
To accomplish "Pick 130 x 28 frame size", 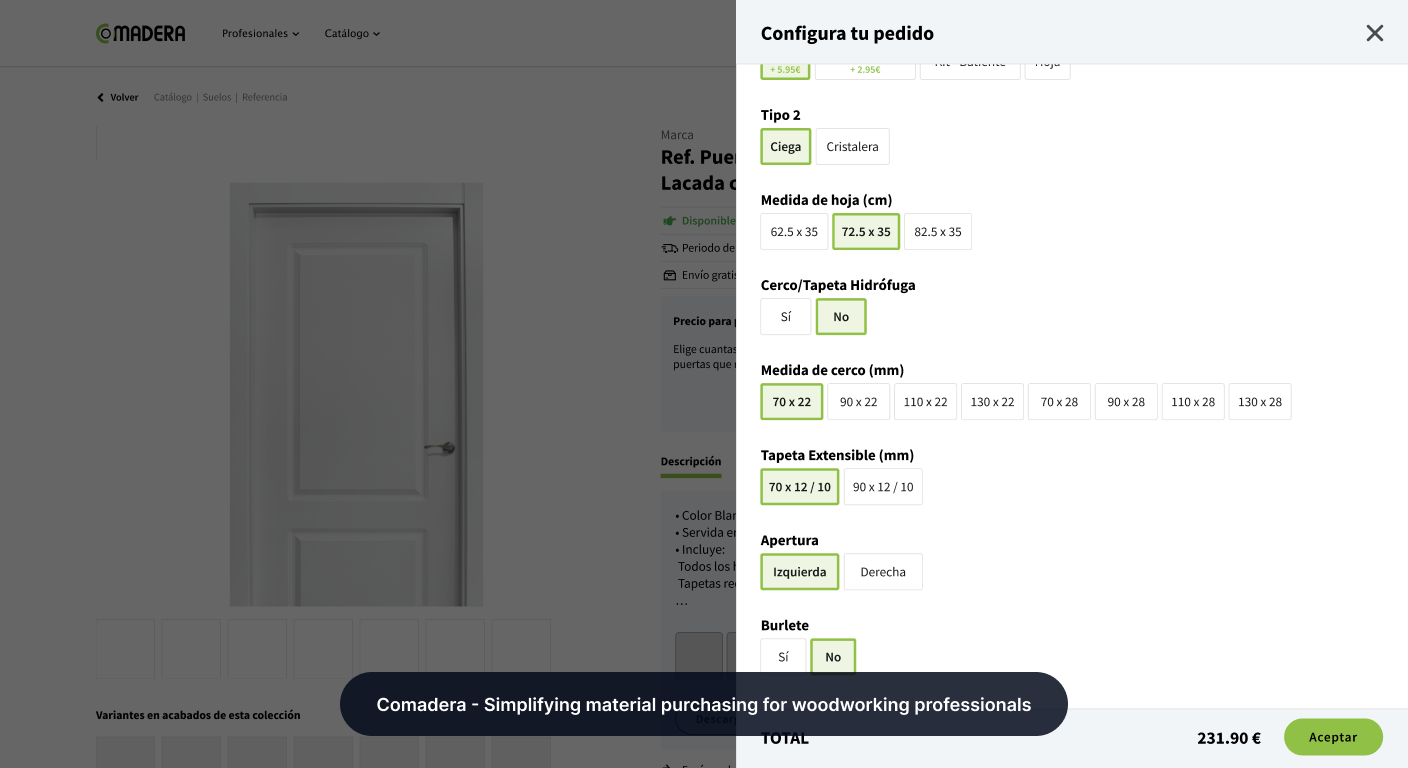I will pyautogui.click(x=1259, y=402).
